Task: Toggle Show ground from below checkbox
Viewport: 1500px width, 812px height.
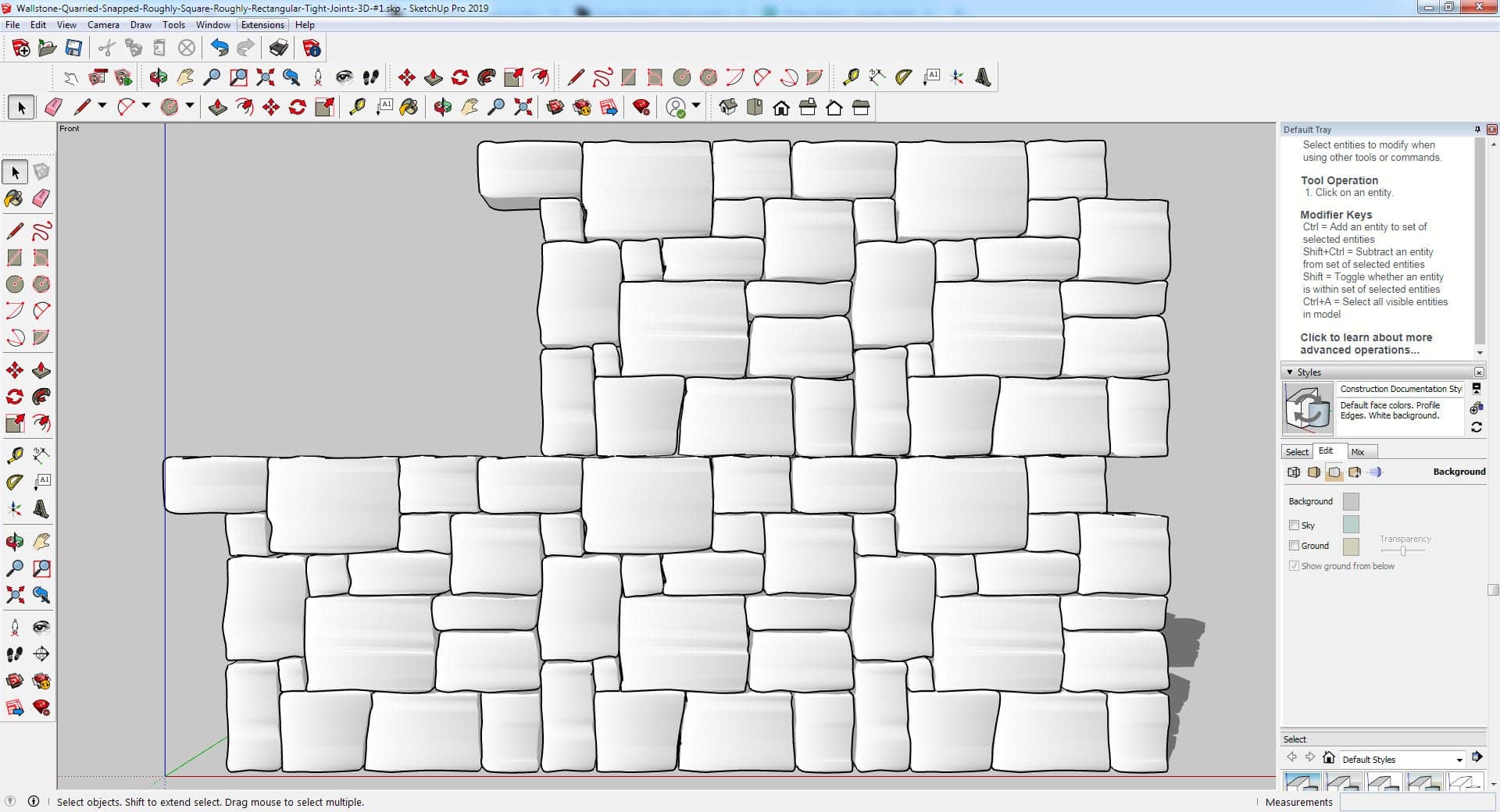Action: click(1294, 566)
